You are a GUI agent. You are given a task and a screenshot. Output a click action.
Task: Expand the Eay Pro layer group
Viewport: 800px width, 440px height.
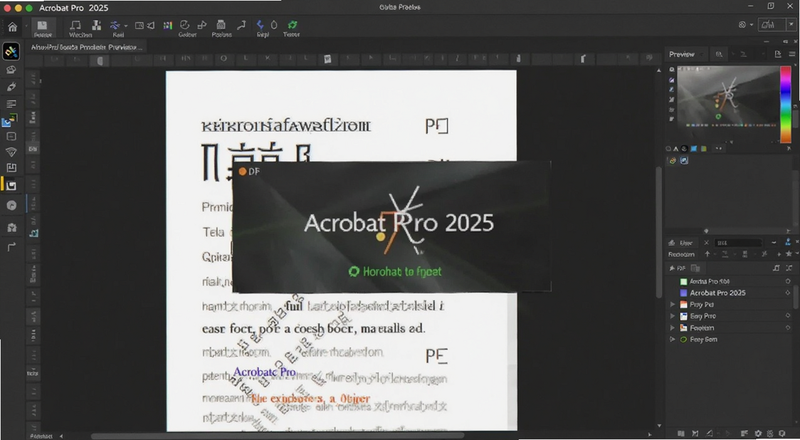672,316
